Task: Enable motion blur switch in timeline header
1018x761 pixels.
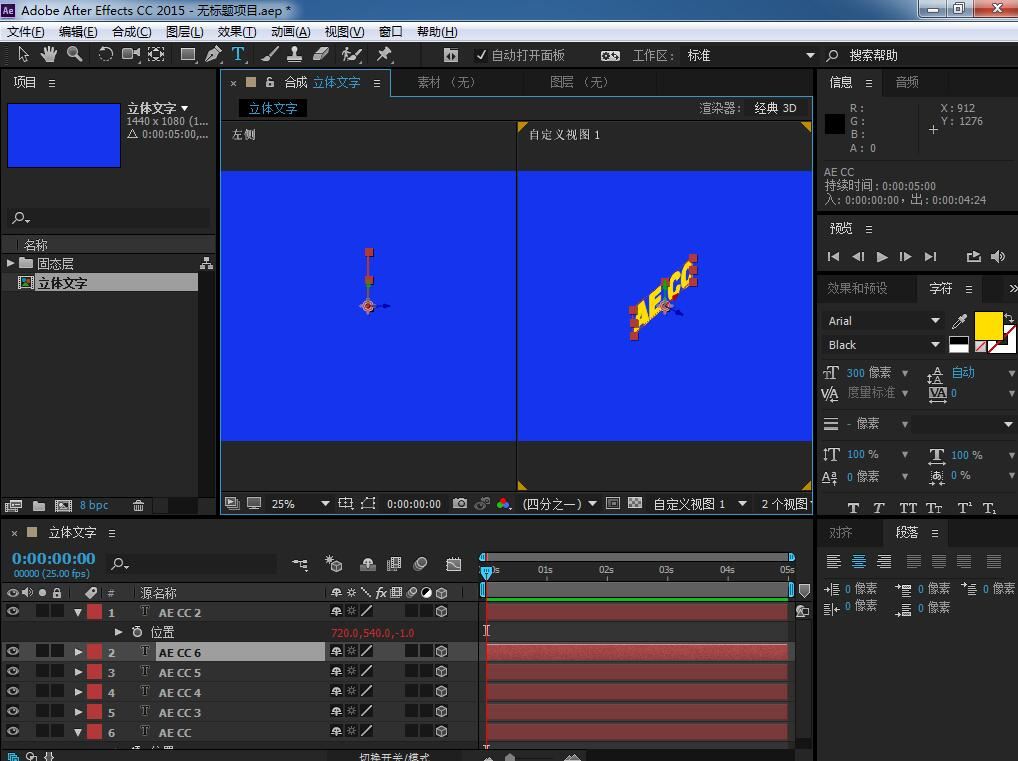Action: click(x=420, y=564)
